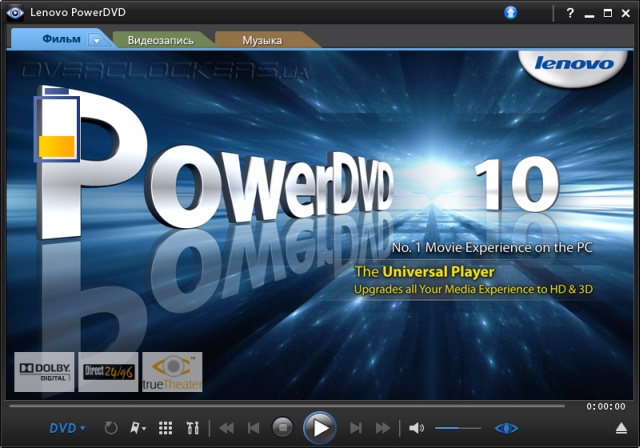The width and height of the screenshot is (640, 448).
Task: Click the repeat playback icon
Action: point(111,428)
